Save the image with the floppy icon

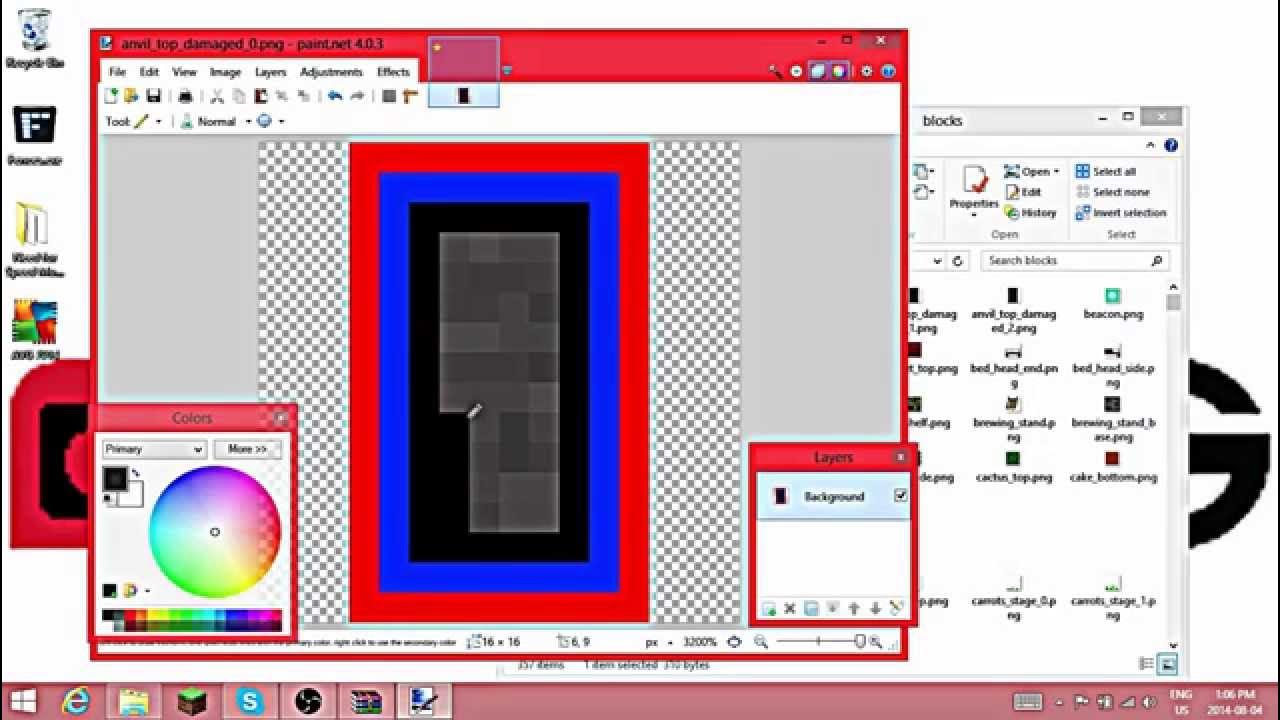click(x=153, y=96)
